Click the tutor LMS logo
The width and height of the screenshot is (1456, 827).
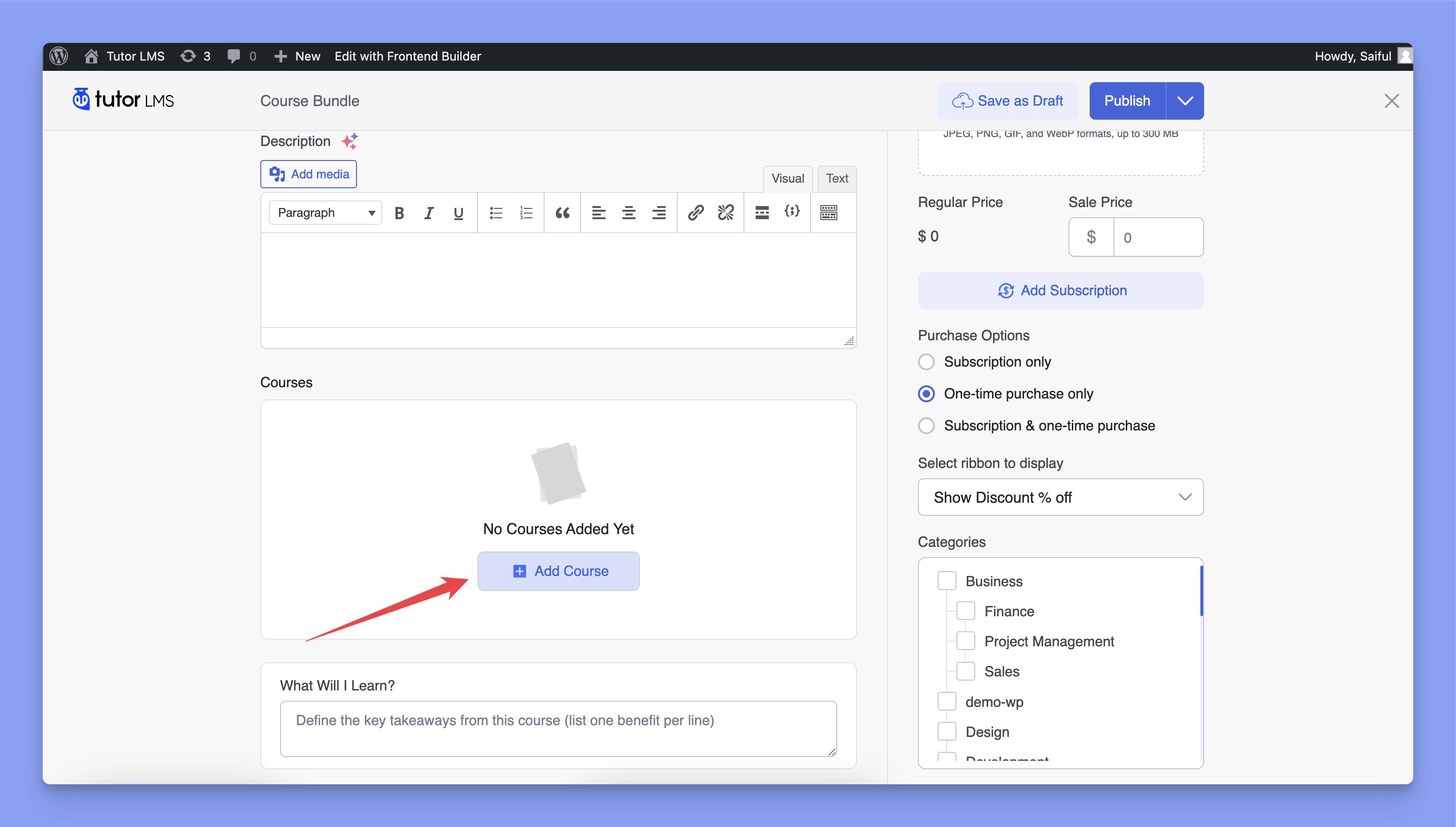[x=123, y=100]
